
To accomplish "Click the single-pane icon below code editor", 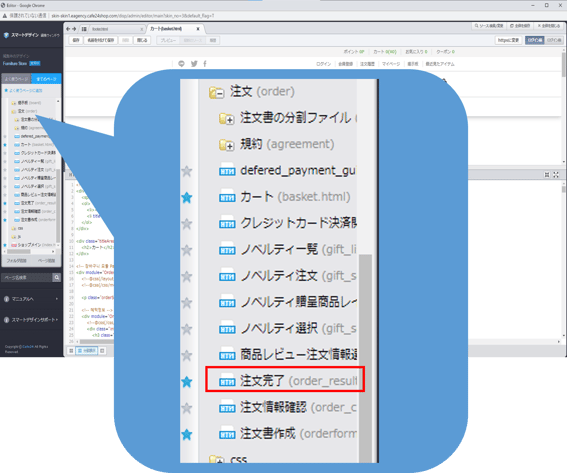I will tap(102, 351).
